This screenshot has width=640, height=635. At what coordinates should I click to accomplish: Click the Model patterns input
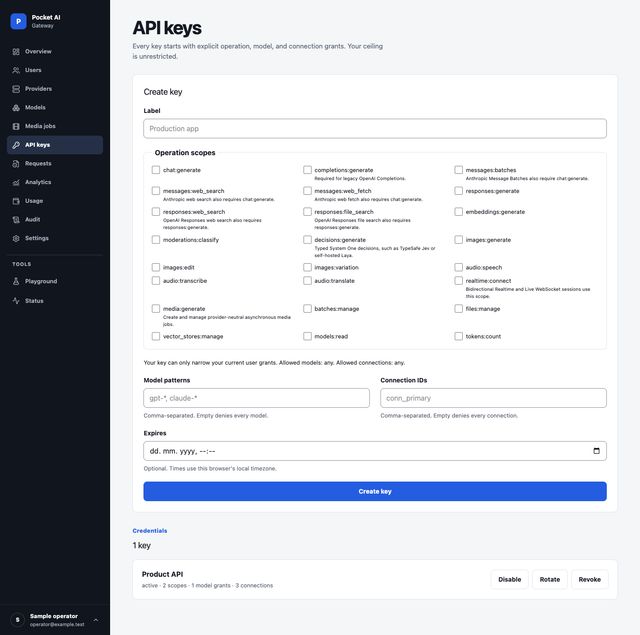pos(256,398)
